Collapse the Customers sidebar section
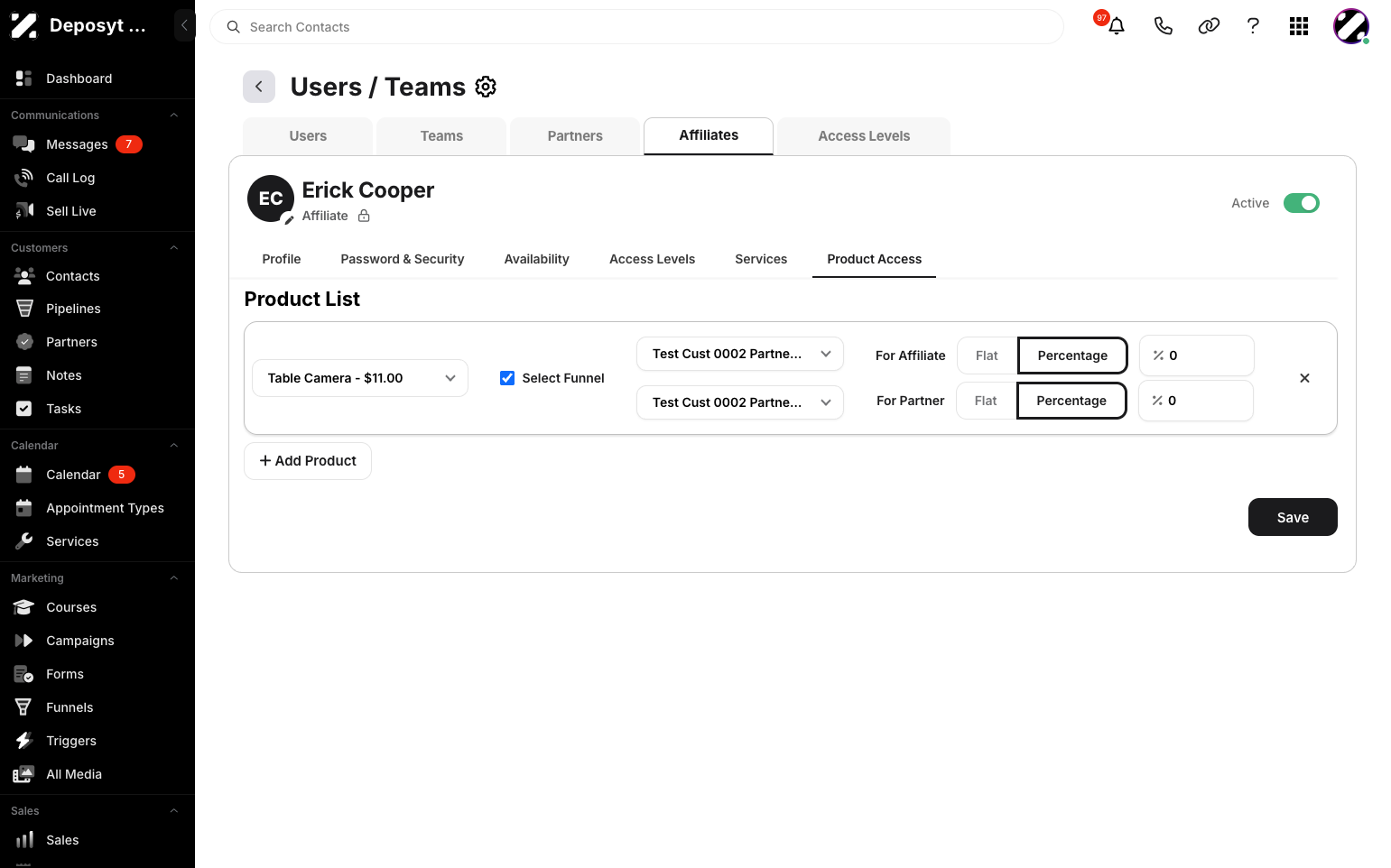Screen dimensions: 1391x868 click(174, 248)
